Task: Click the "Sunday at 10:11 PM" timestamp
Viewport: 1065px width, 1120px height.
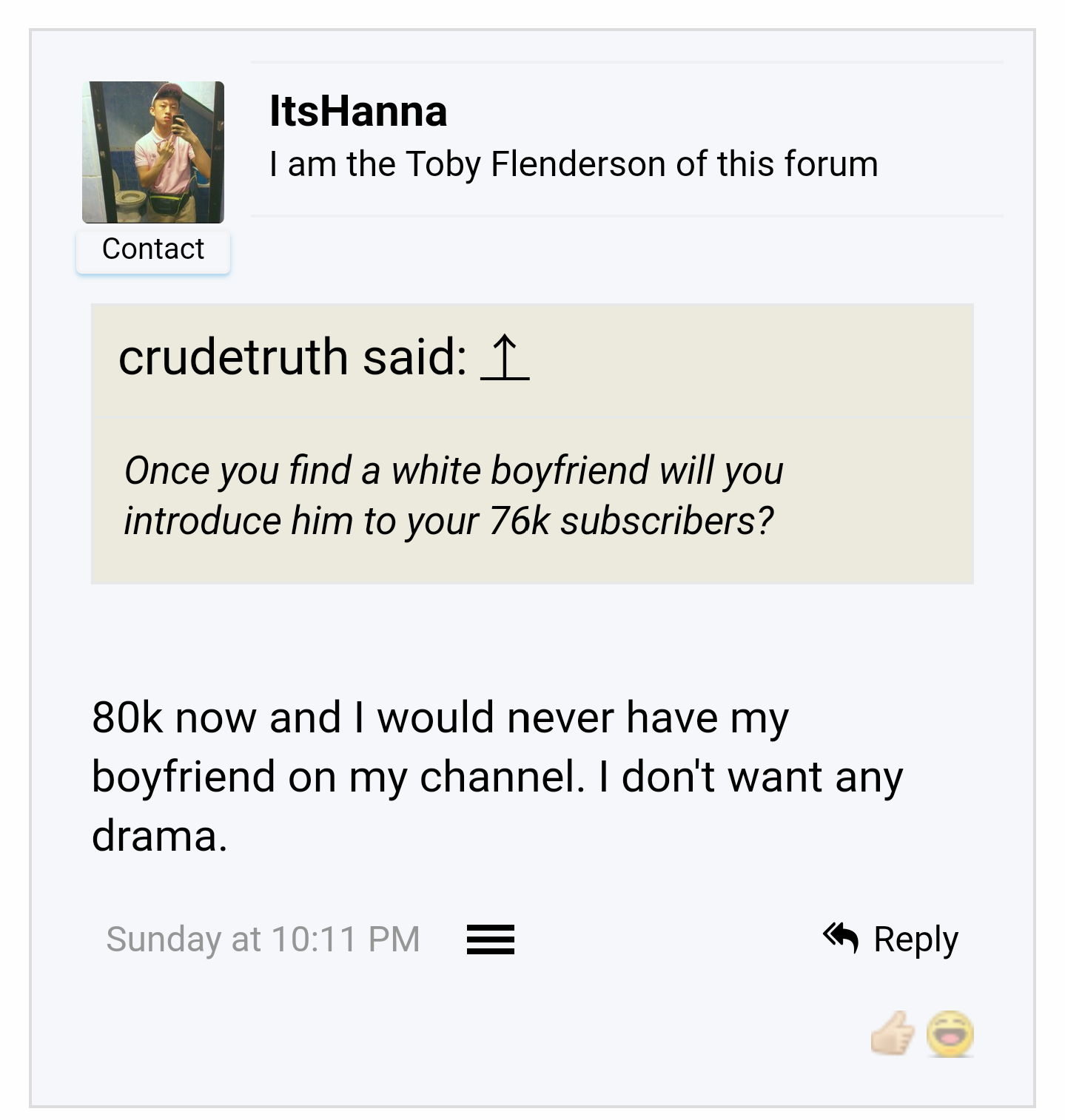Action: click(x=263, y=939)
